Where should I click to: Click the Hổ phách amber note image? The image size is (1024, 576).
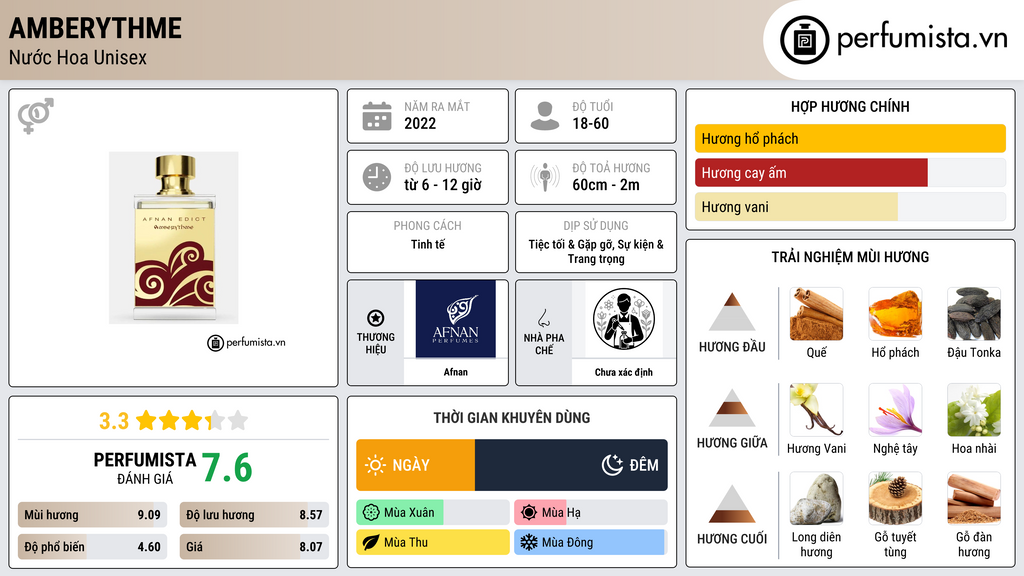pos(895,314)
